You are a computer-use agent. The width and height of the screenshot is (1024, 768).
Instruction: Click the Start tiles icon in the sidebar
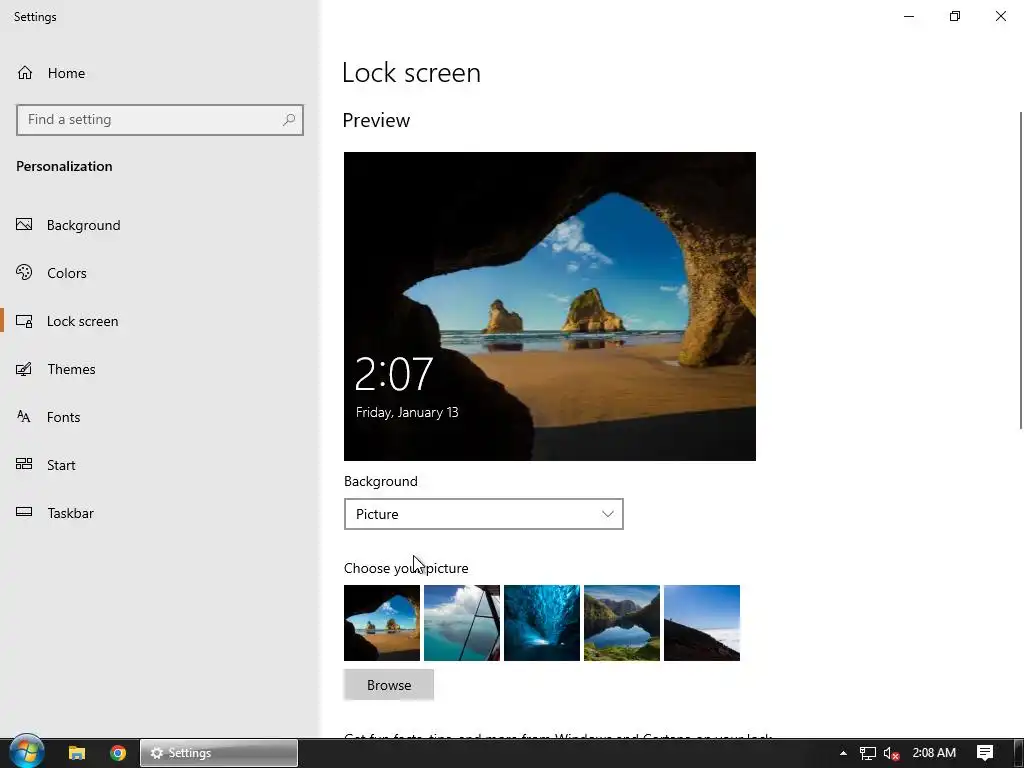tap(24, 464)
